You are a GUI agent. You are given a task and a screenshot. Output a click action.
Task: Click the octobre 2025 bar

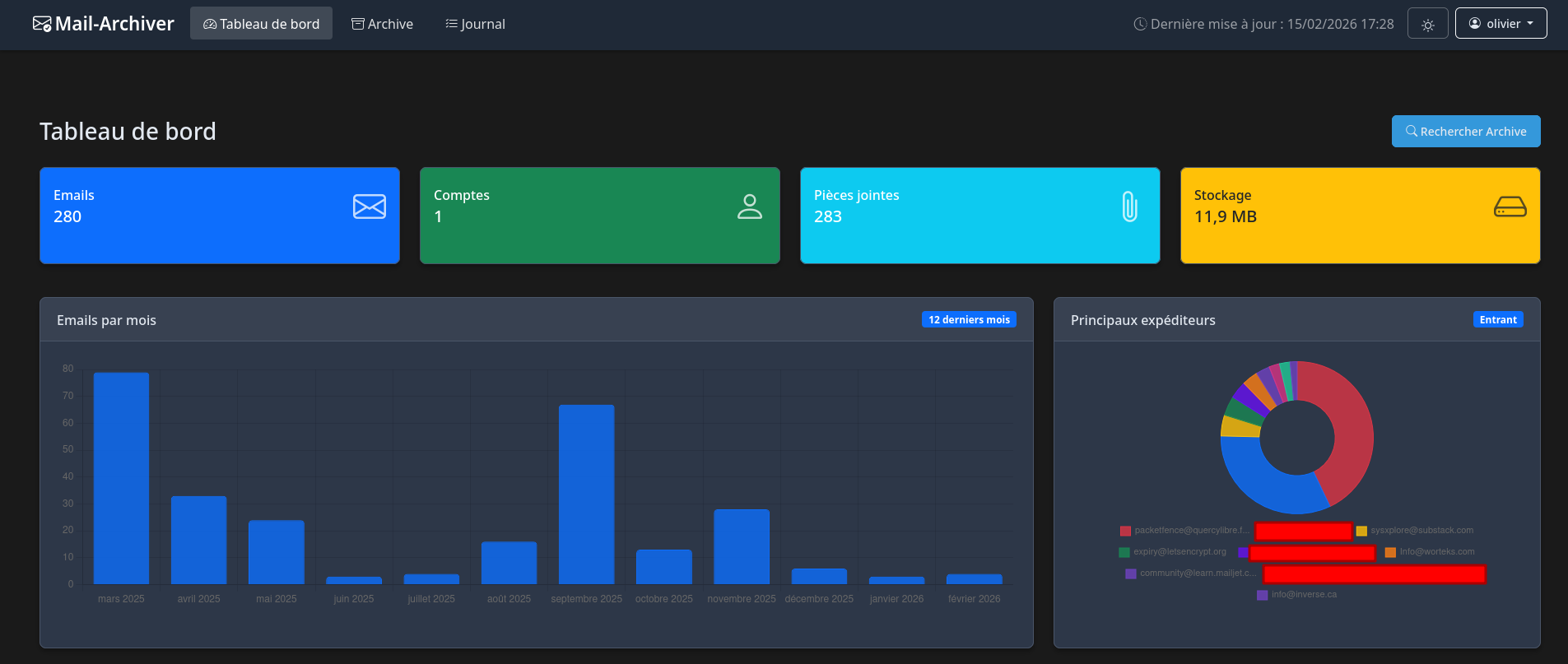tap(664, 567)
